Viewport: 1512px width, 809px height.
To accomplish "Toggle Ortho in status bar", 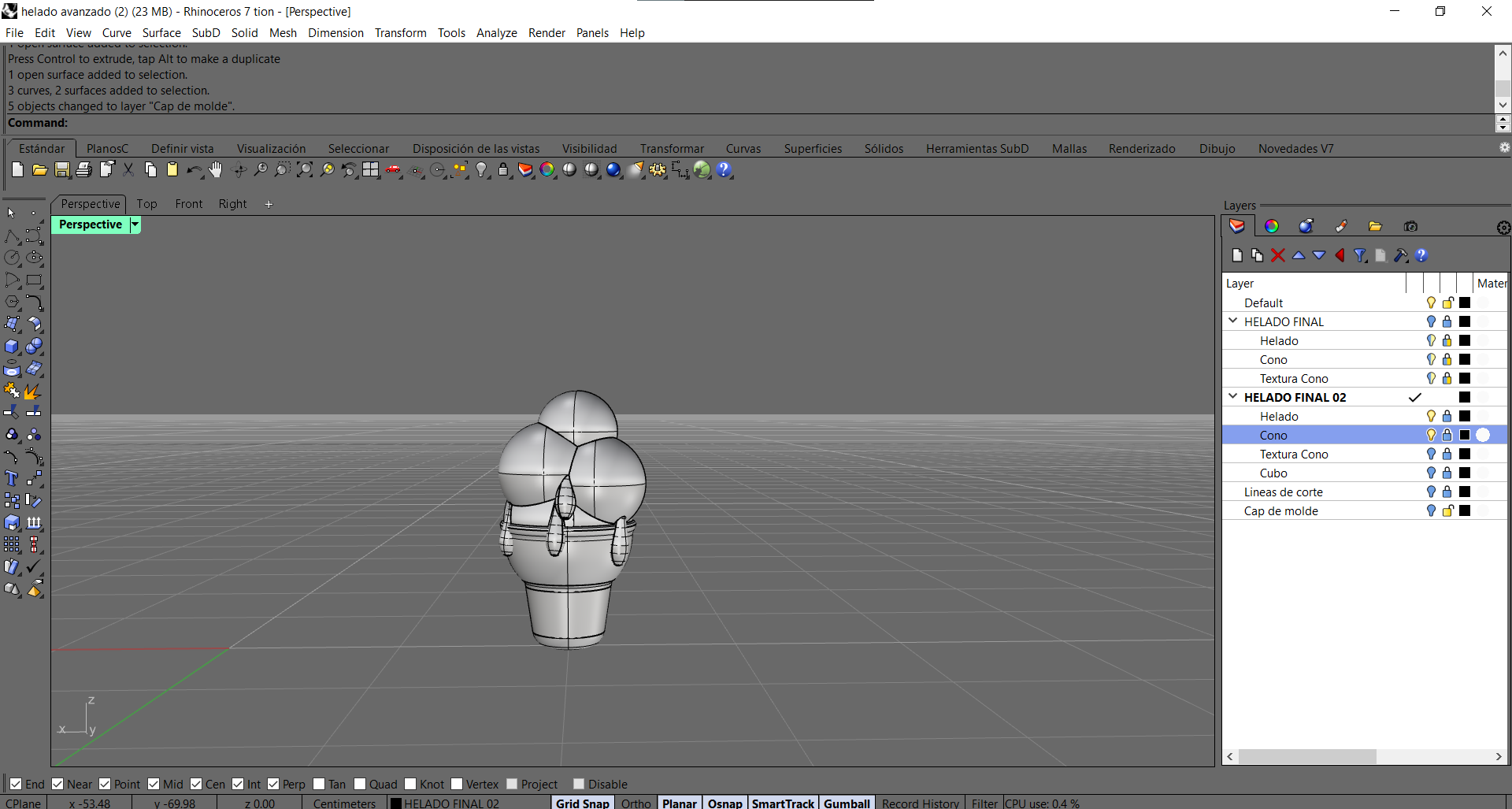I will [x=636, y=803].
